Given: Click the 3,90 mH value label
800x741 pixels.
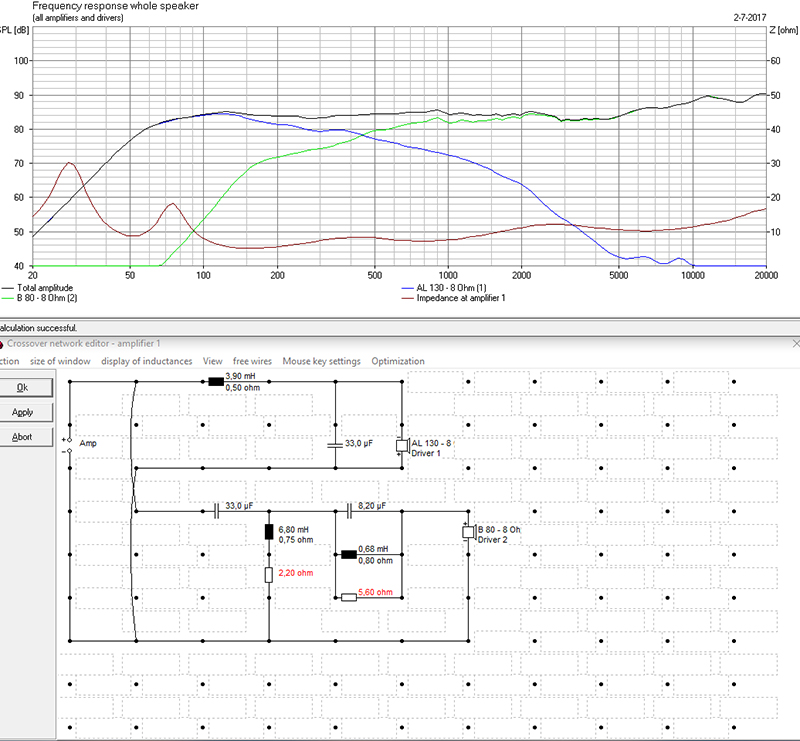Looking at the screenshot, I should coord(240,376).
